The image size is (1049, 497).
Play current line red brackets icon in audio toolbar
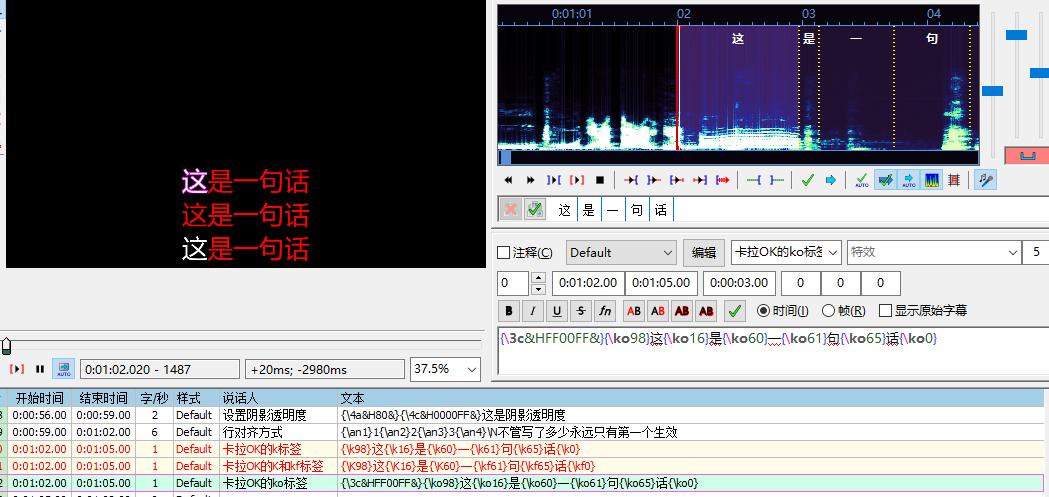(x=577, y=180)
